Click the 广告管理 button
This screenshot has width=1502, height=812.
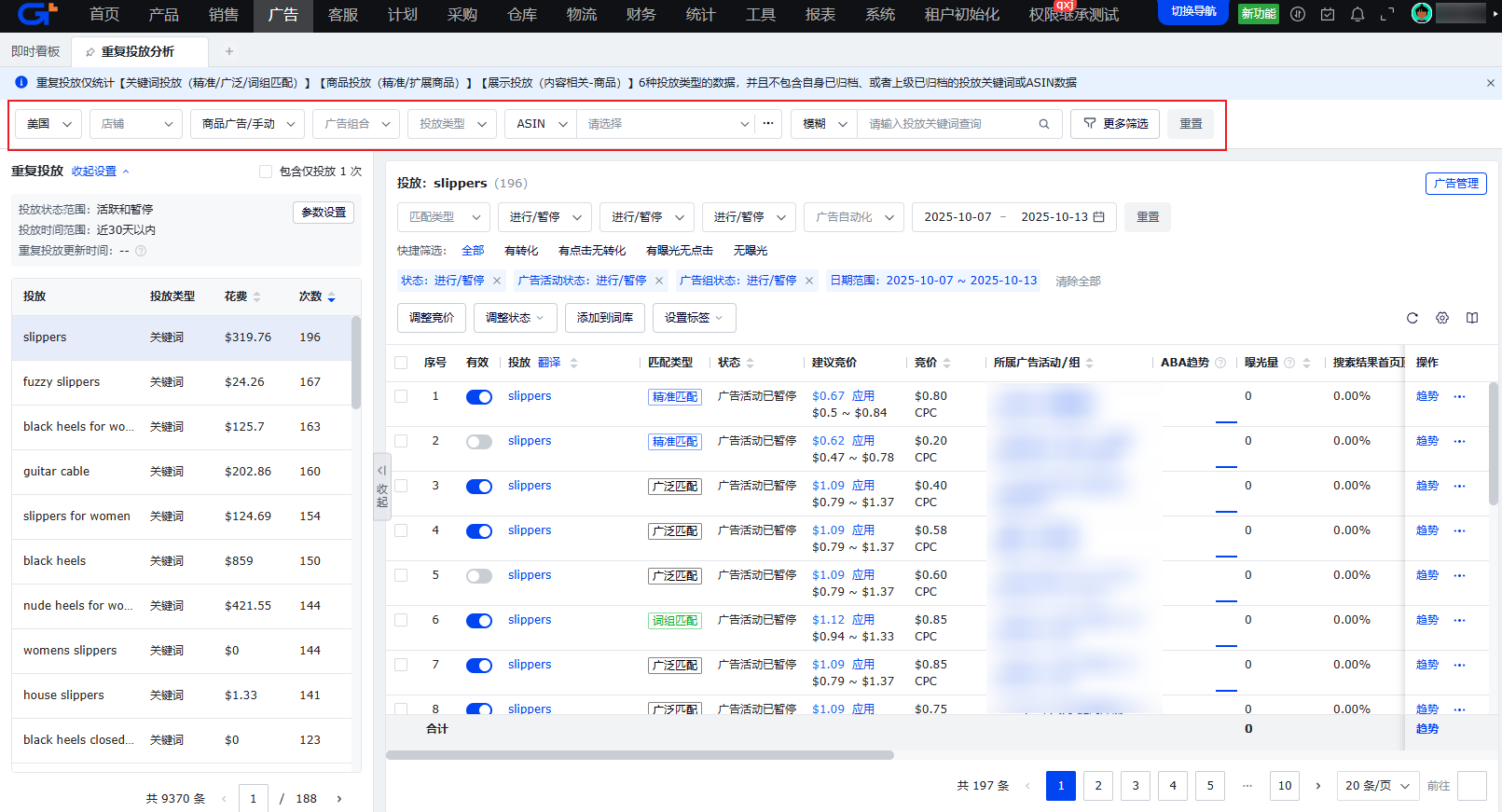[1455, 184]
